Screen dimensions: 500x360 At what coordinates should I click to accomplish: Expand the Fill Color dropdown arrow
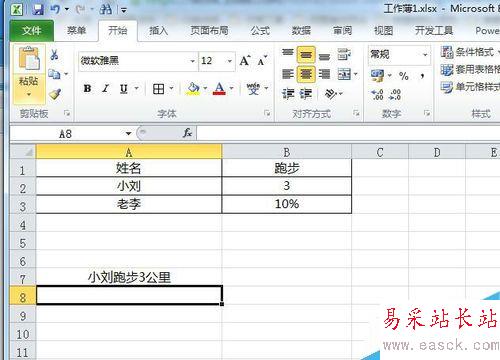point(205,89)
